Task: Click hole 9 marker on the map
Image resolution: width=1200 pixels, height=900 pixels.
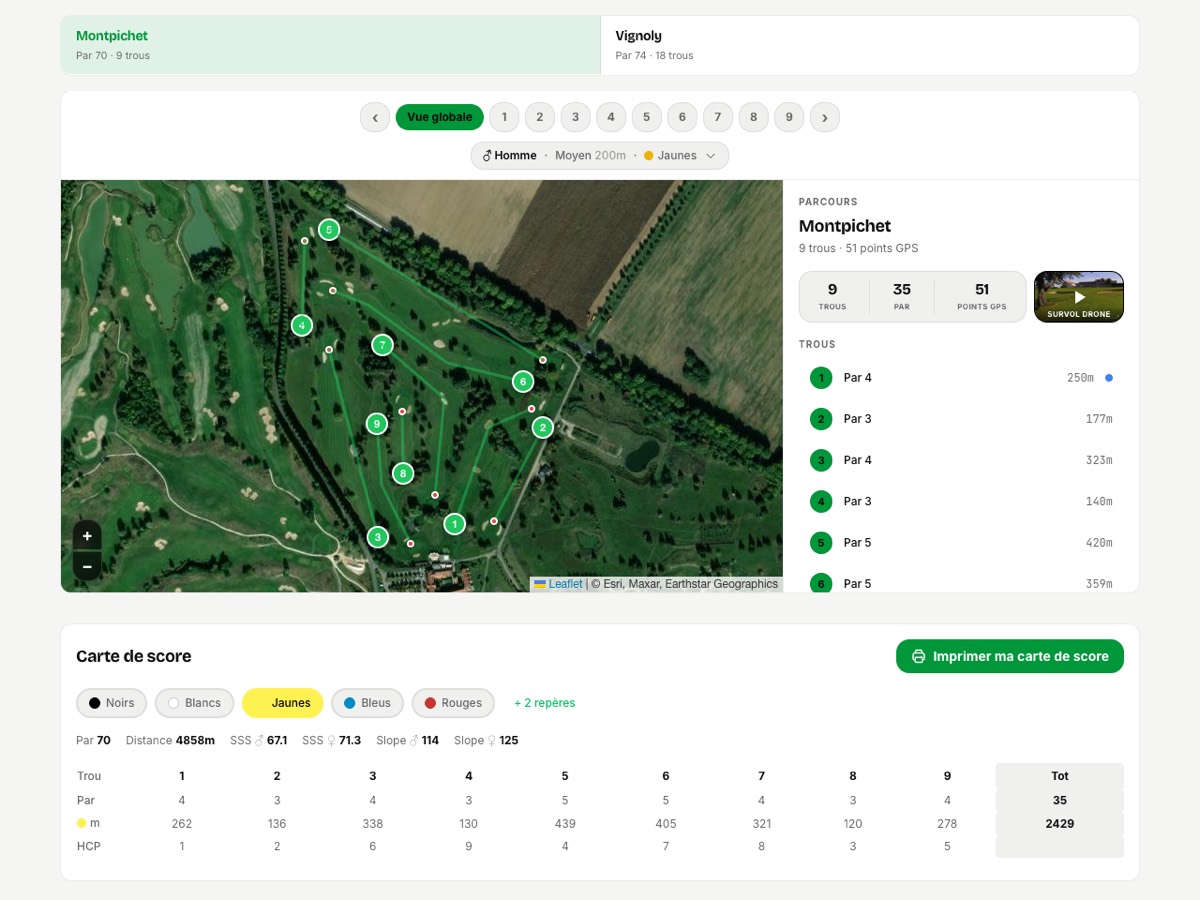Action: tap(376, 424)
